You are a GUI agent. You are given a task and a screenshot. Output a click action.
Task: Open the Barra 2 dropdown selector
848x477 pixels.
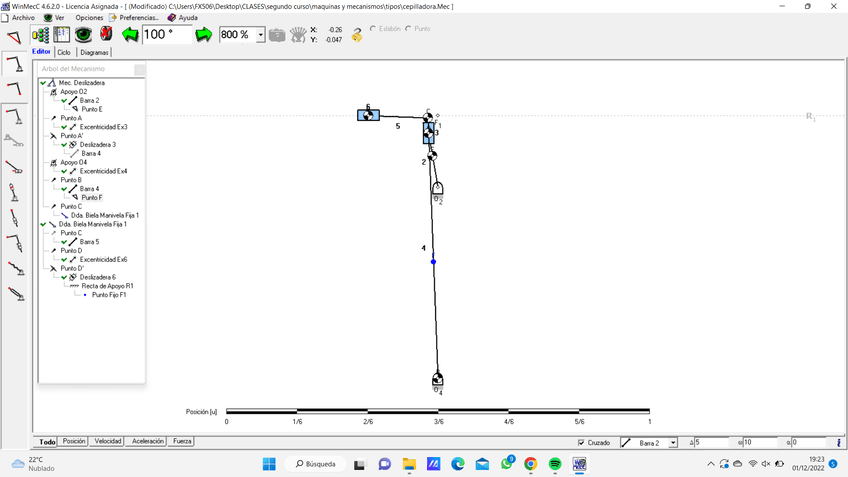(x=673, y=442)
